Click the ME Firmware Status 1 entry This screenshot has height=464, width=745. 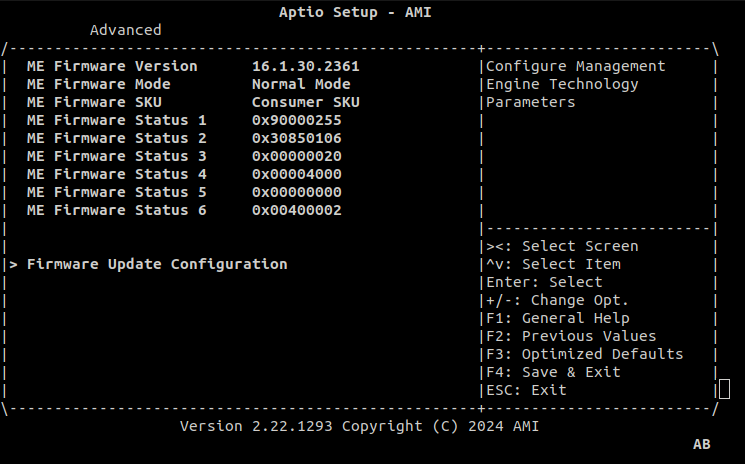point(116,120)
